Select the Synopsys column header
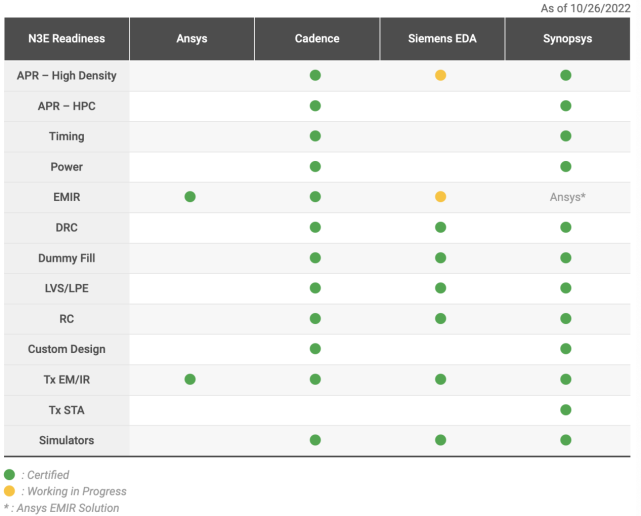641x516 pixels. coord(567,39)
